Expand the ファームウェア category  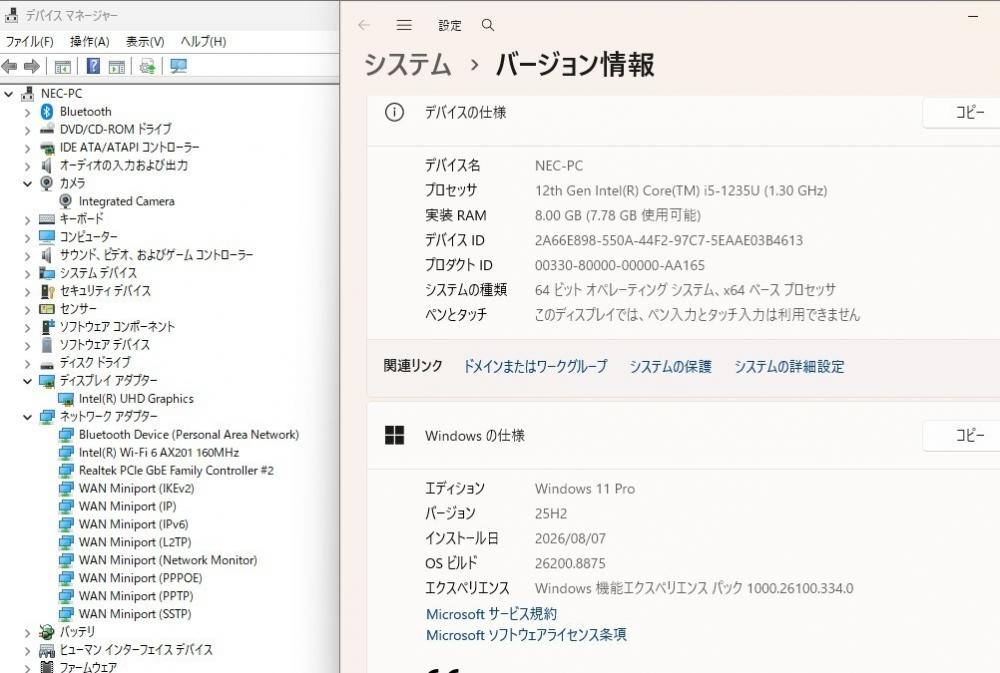click(x=27, y=668)
